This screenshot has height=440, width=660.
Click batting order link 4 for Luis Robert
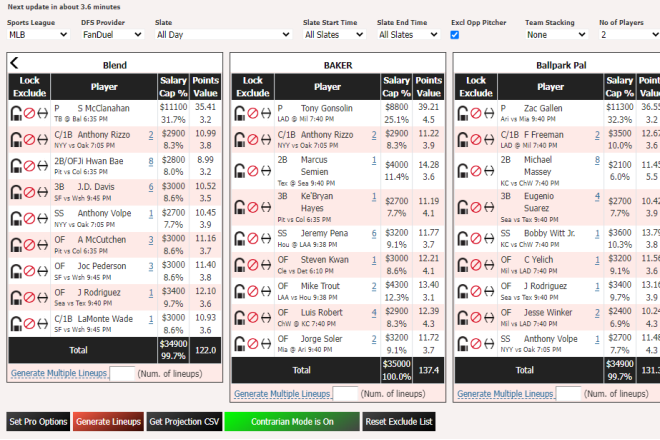point(374,313)
